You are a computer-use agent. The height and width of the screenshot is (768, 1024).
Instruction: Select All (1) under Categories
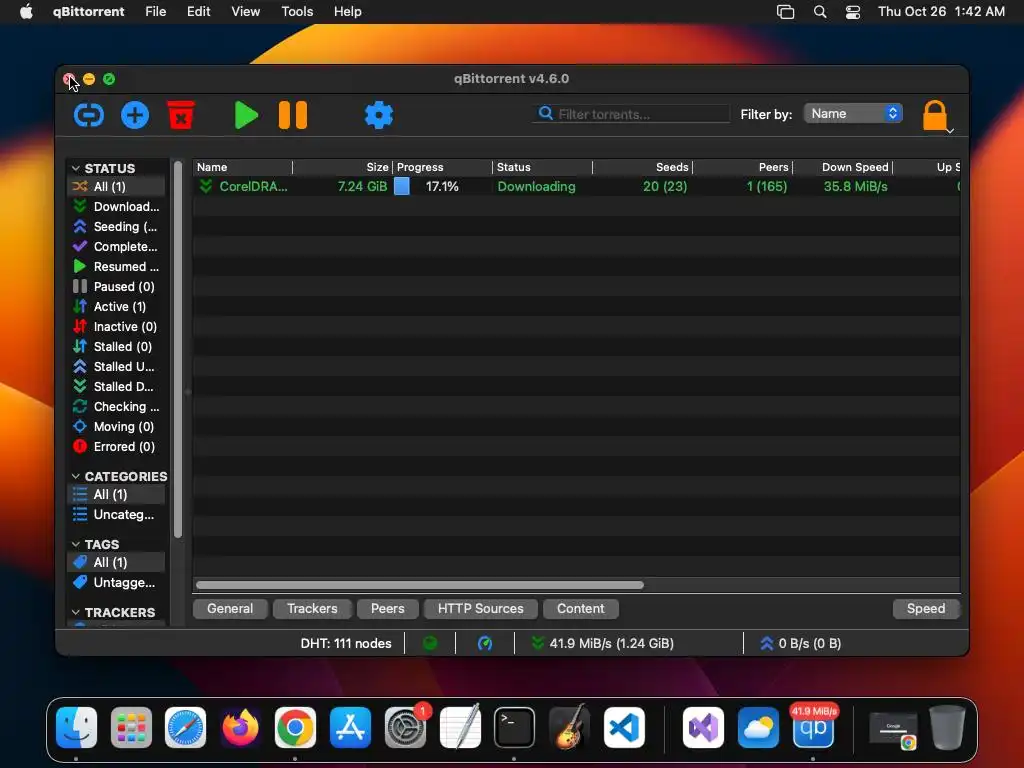116,494
